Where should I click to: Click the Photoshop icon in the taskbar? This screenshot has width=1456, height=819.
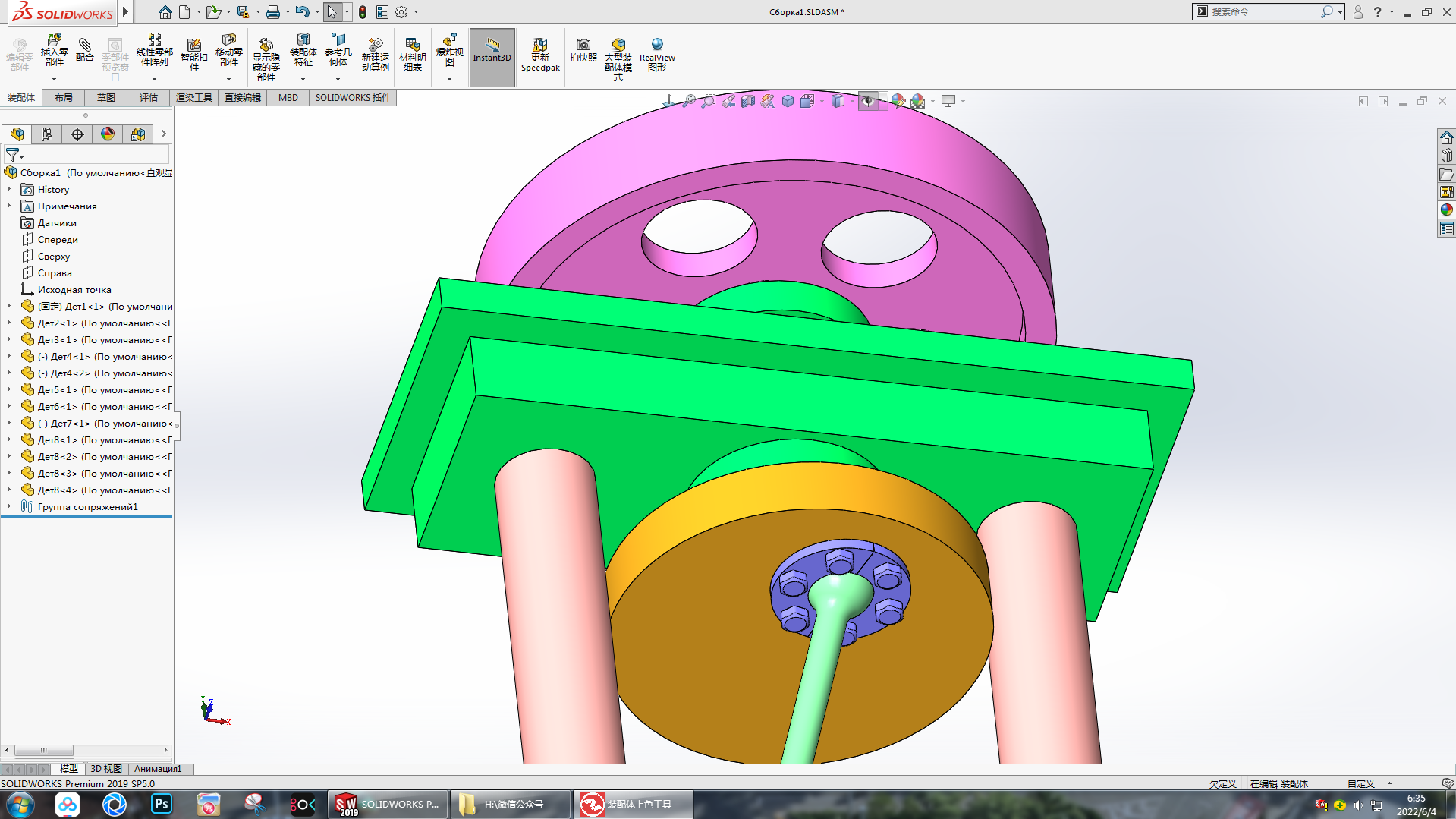tap(162, 804)
